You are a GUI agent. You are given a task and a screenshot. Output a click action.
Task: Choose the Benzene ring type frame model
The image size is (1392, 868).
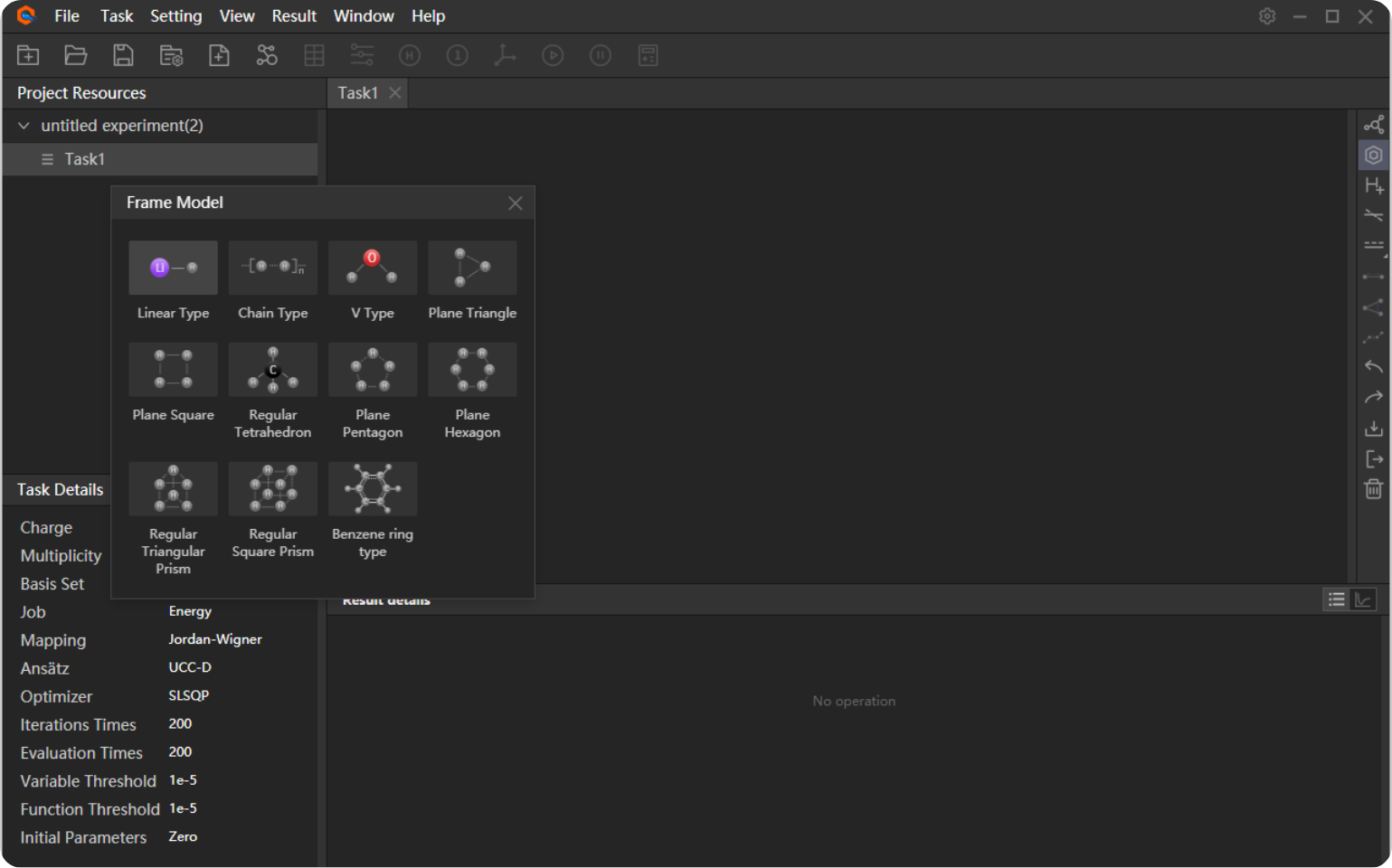click(x=372, y=489)
